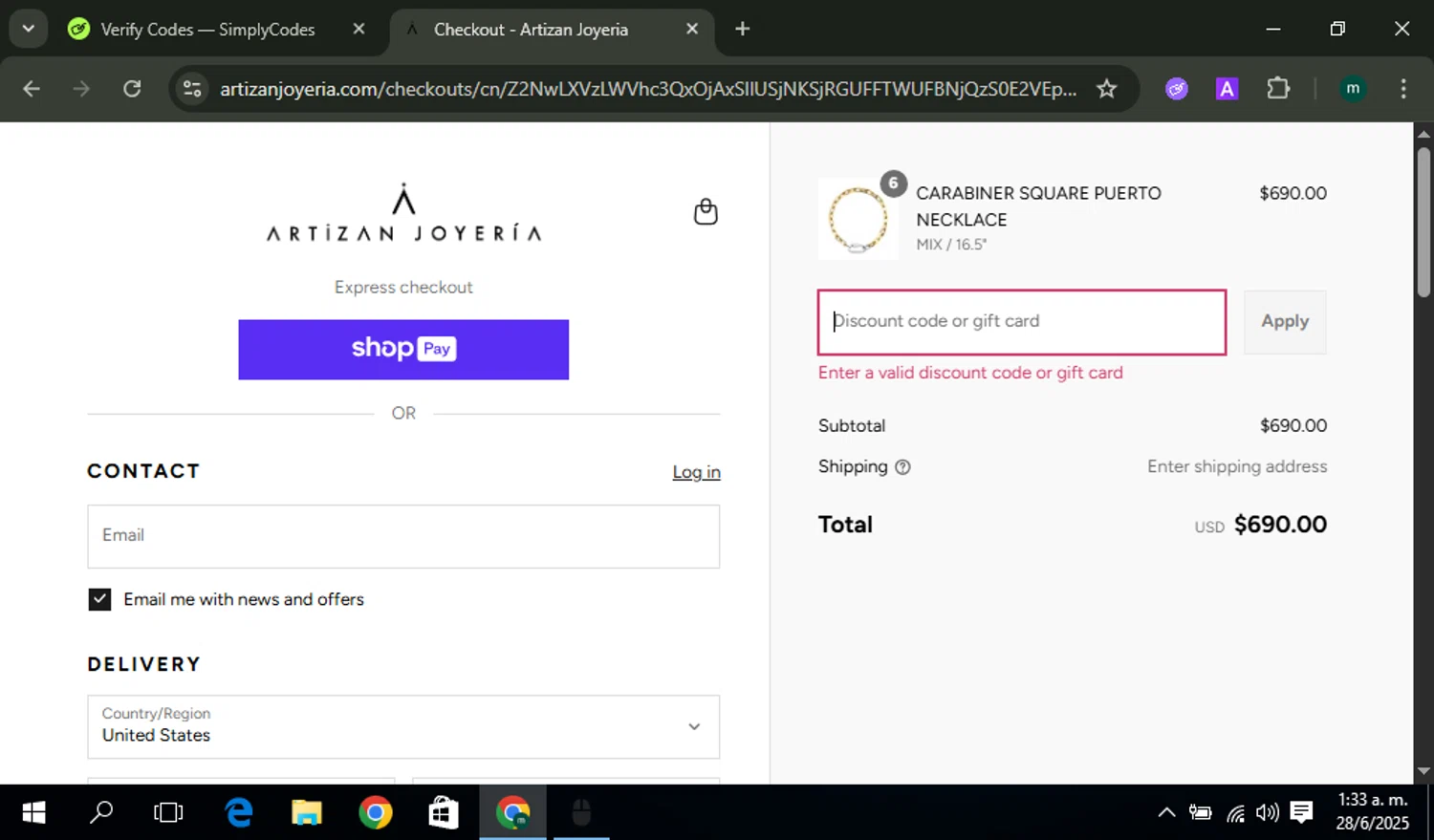Click the scrollbar down arrow
This screenshot has height=840, width=1434.
click(x=1423, y=771)
